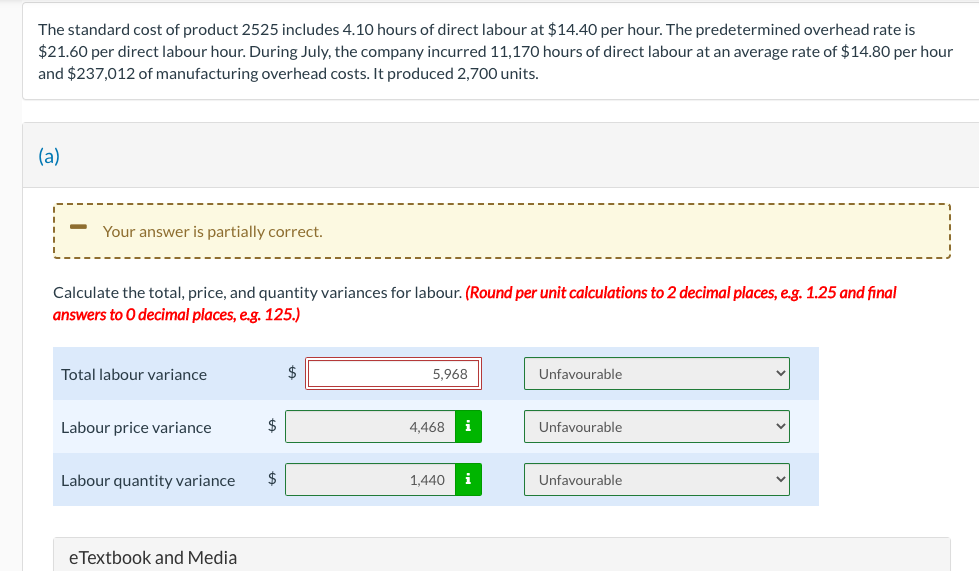Click the Labour quantity variance amount field
This screenshot has height=571, width=979.
(370, 480)
